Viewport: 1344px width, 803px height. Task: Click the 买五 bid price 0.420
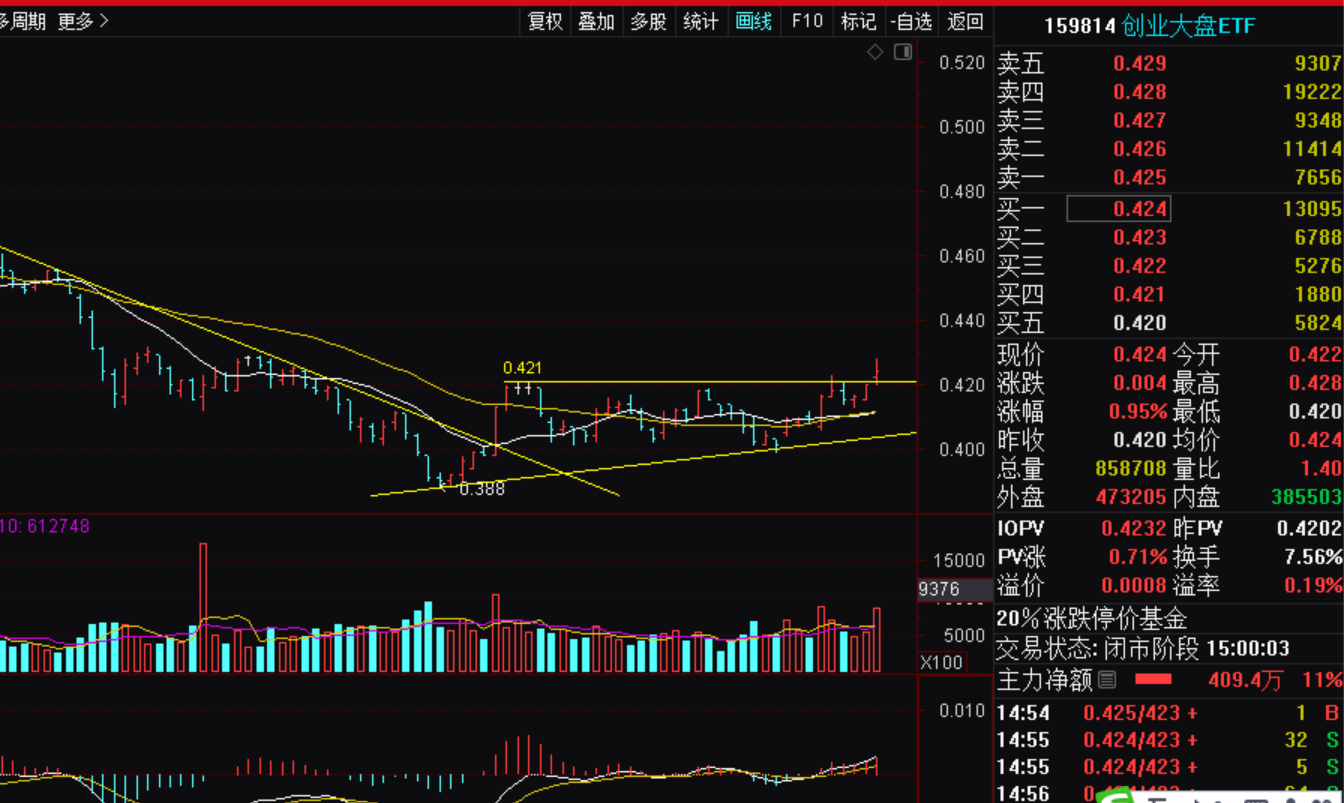1140,323
